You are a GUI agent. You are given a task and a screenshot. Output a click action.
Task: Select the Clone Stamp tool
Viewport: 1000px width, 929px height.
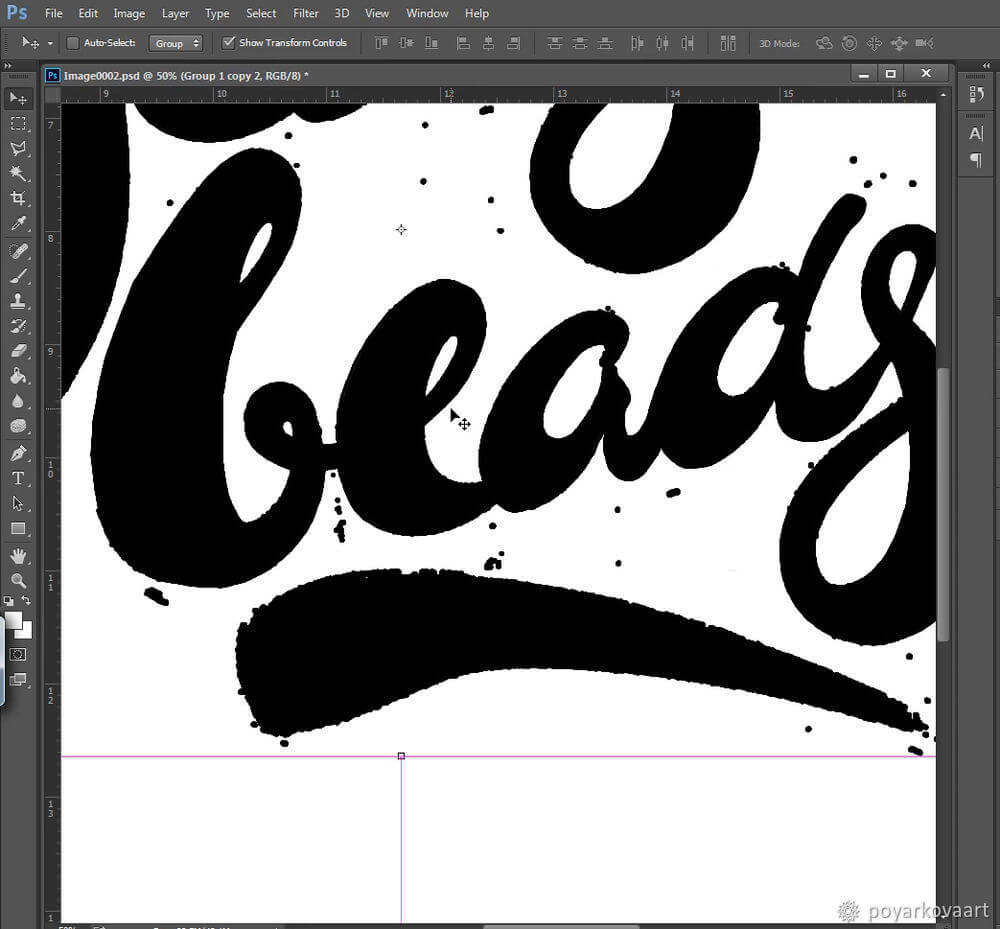[x=18, y=301]
